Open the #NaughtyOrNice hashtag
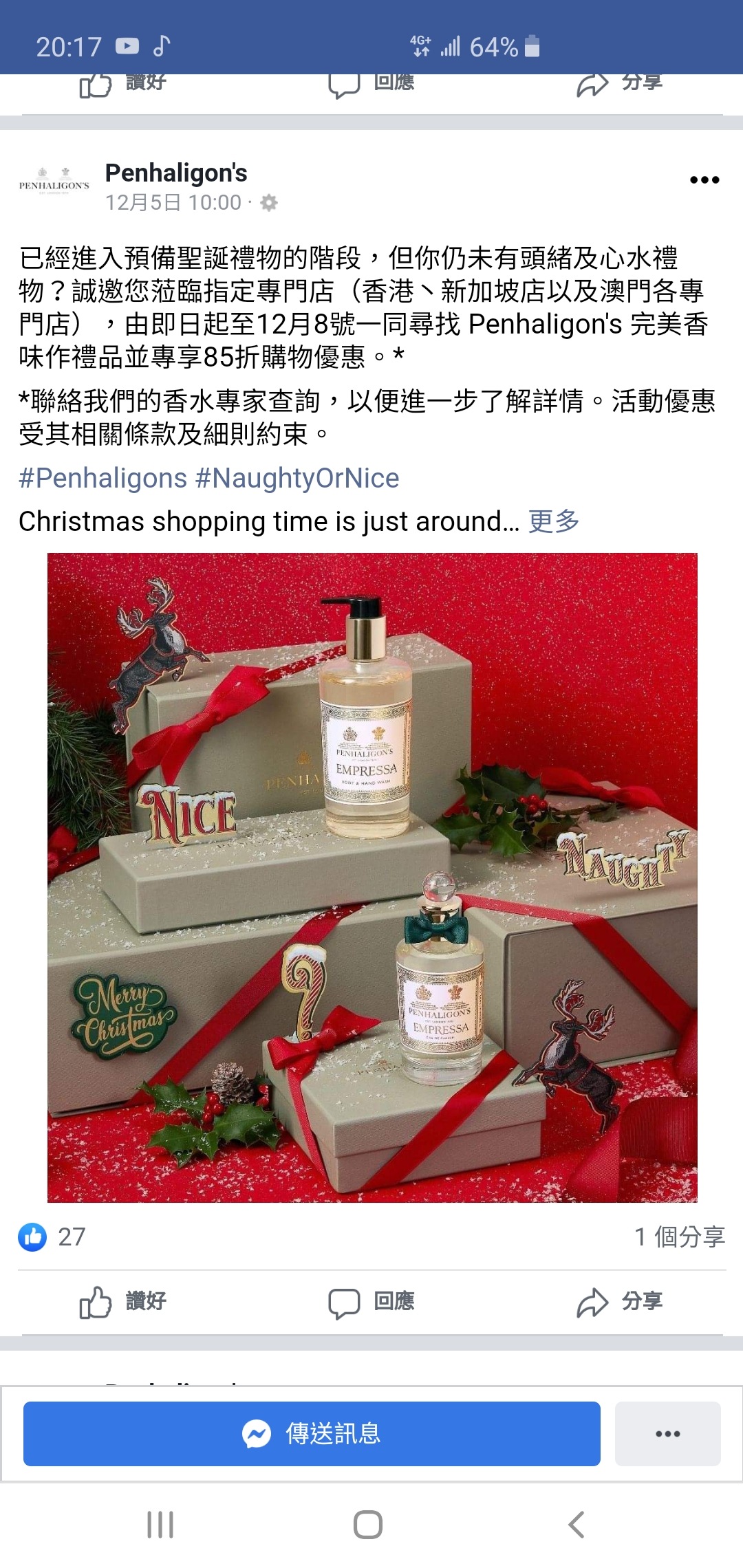The width and height of the screenshot is (743, 1568). click(x=297, y=478)
